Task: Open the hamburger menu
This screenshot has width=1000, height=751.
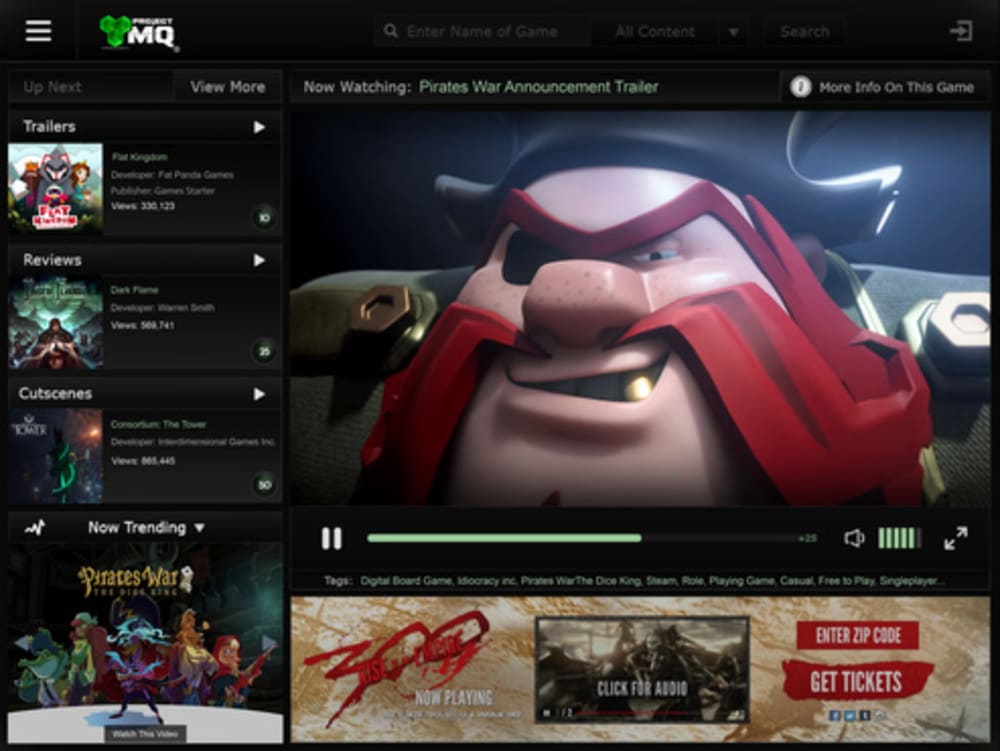Action: pyautogui.click(x=38, y=31)
